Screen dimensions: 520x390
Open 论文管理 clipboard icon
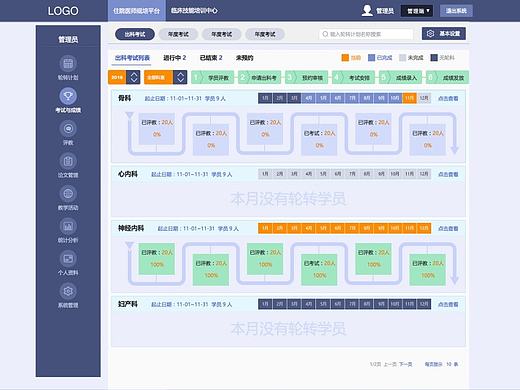(x=68, y=161)
